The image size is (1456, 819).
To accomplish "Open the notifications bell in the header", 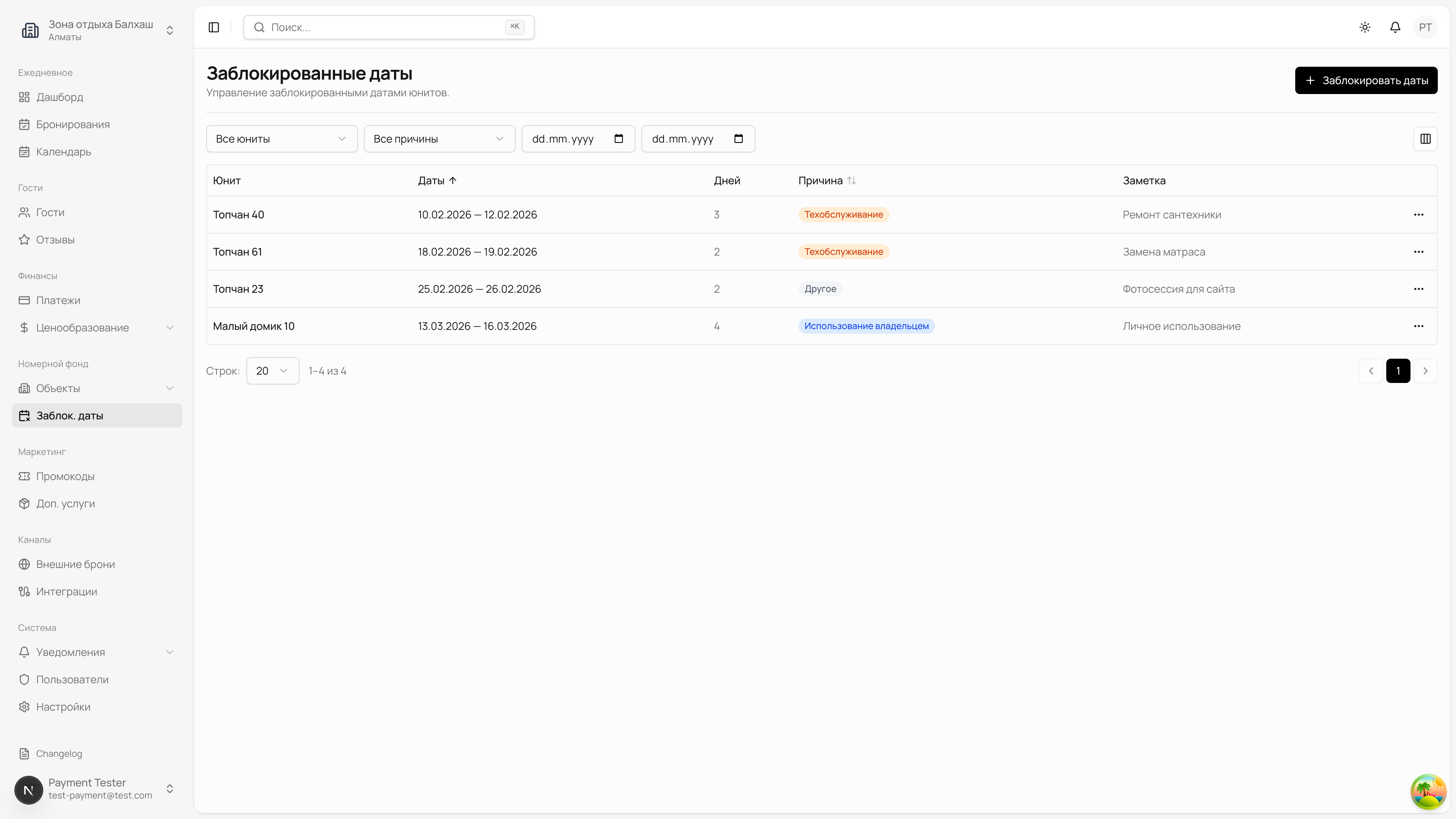I will [x=1395, y=27].
